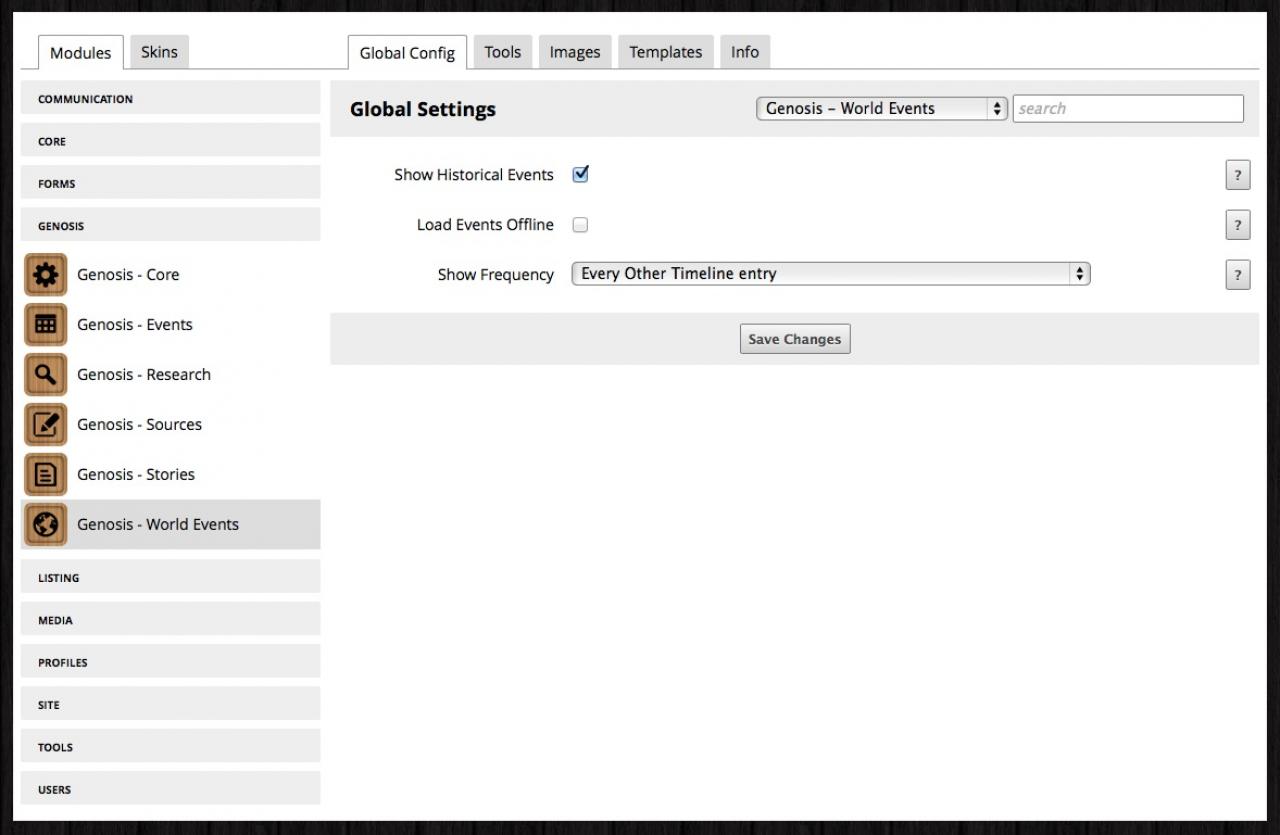Switch to the Skins tab

159,52
